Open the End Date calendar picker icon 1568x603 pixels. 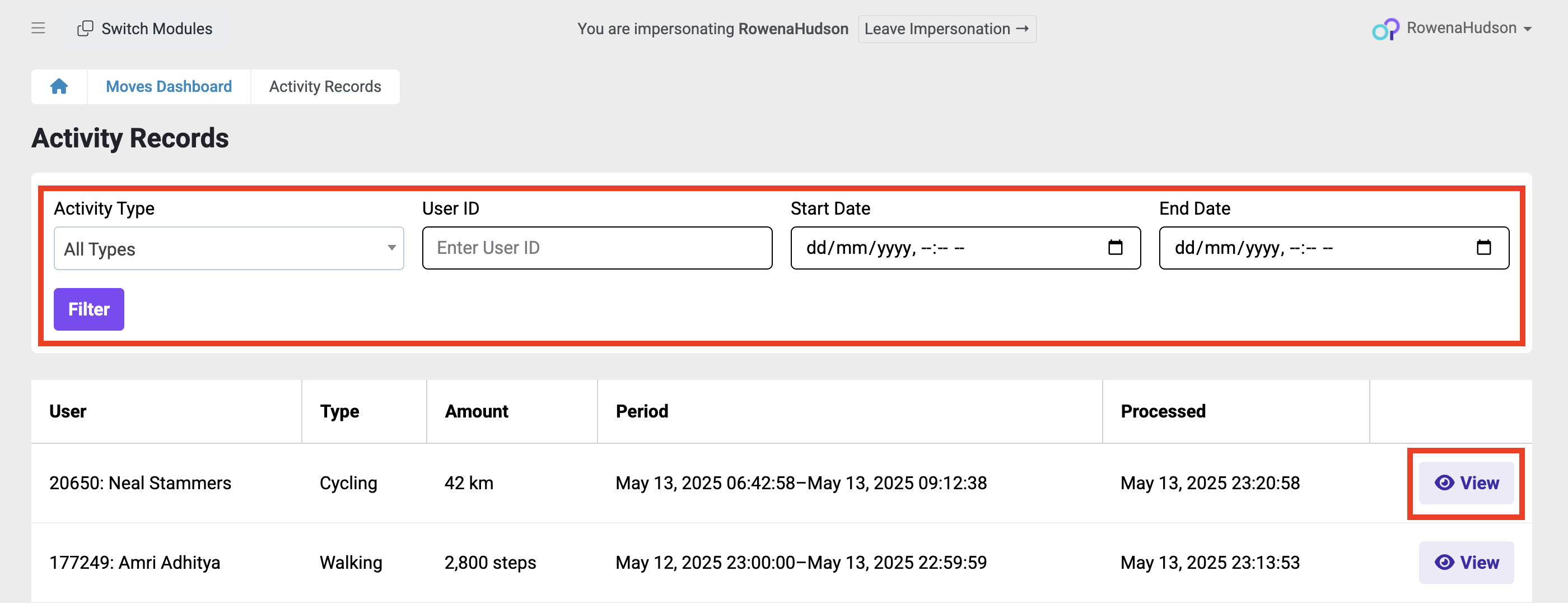pyautogui.click(x=1485, y=248)
